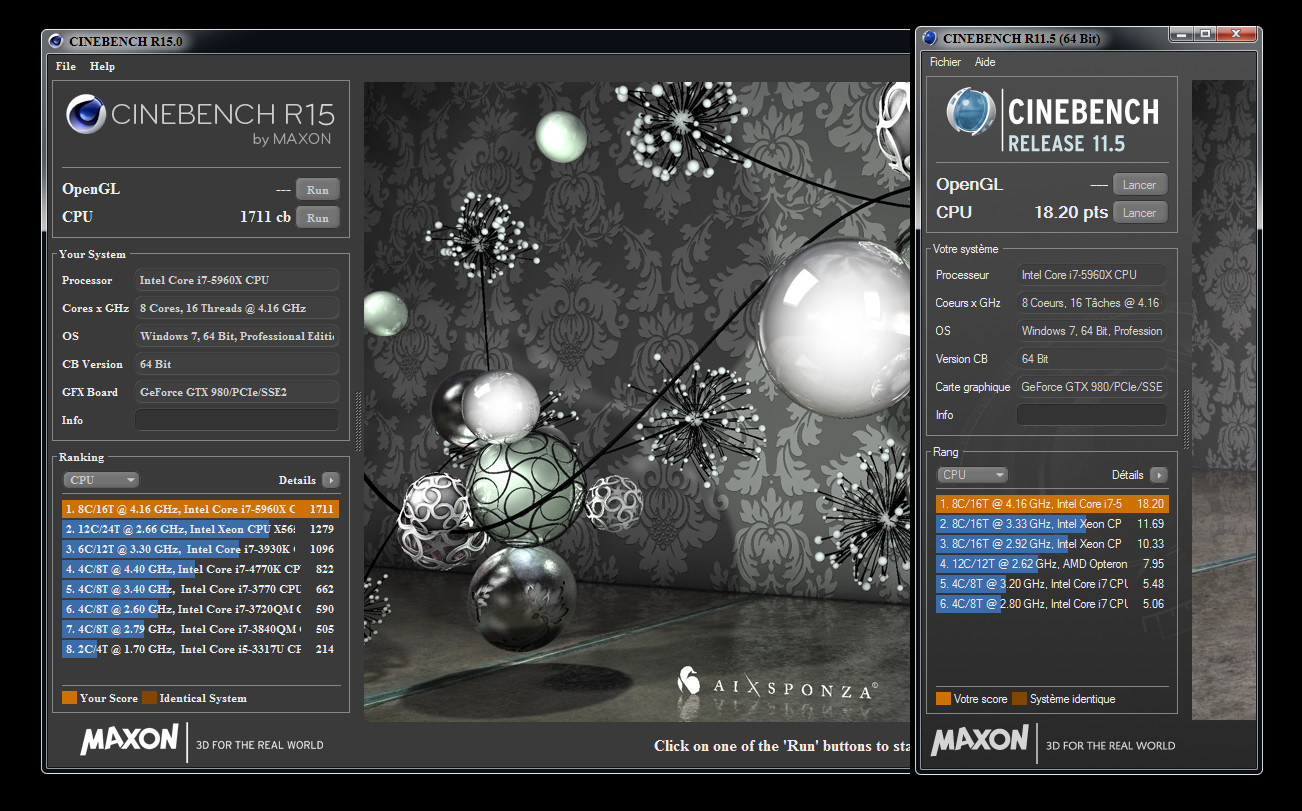The image size is (1302, 811).
Task: Click the Détails arrow icon in Rang panel
Action: pos(1158,475)
